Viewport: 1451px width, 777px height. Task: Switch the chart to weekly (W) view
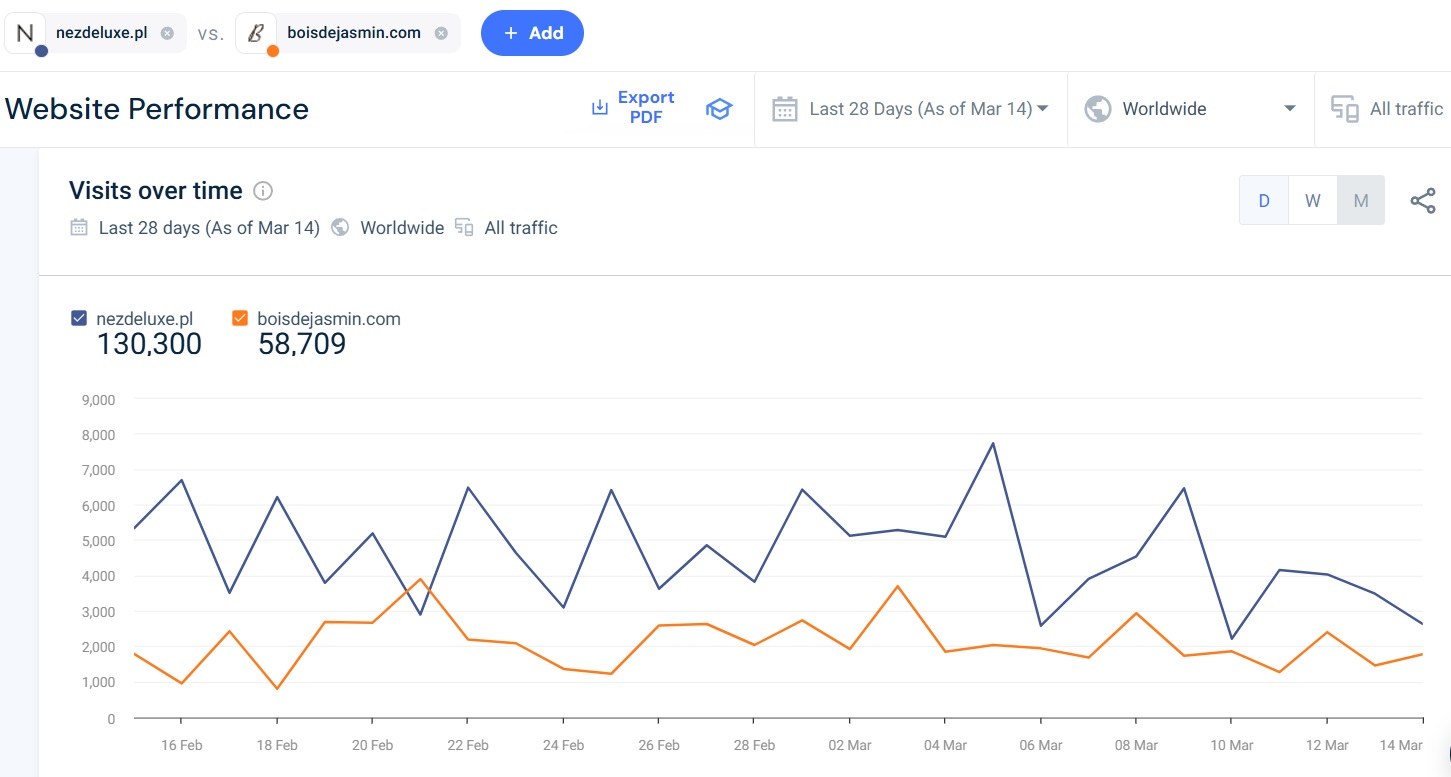click(1312, 200)
